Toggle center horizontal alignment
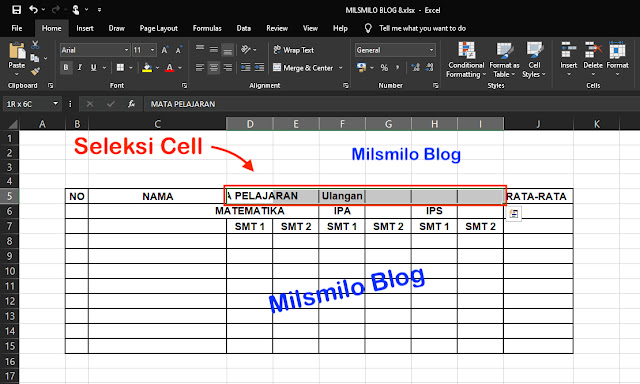Screen dimensions: 640x384 (x=214, y=67)
